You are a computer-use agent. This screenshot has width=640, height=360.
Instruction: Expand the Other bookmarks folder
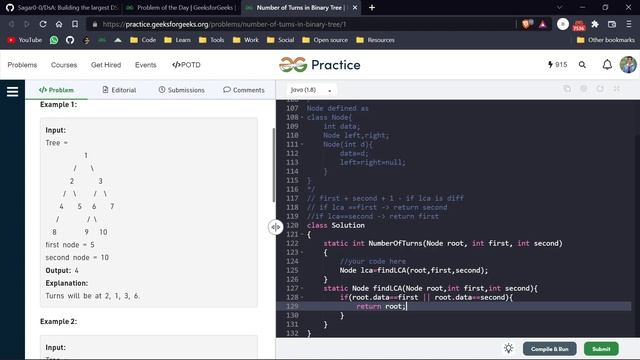pos(606,40)
